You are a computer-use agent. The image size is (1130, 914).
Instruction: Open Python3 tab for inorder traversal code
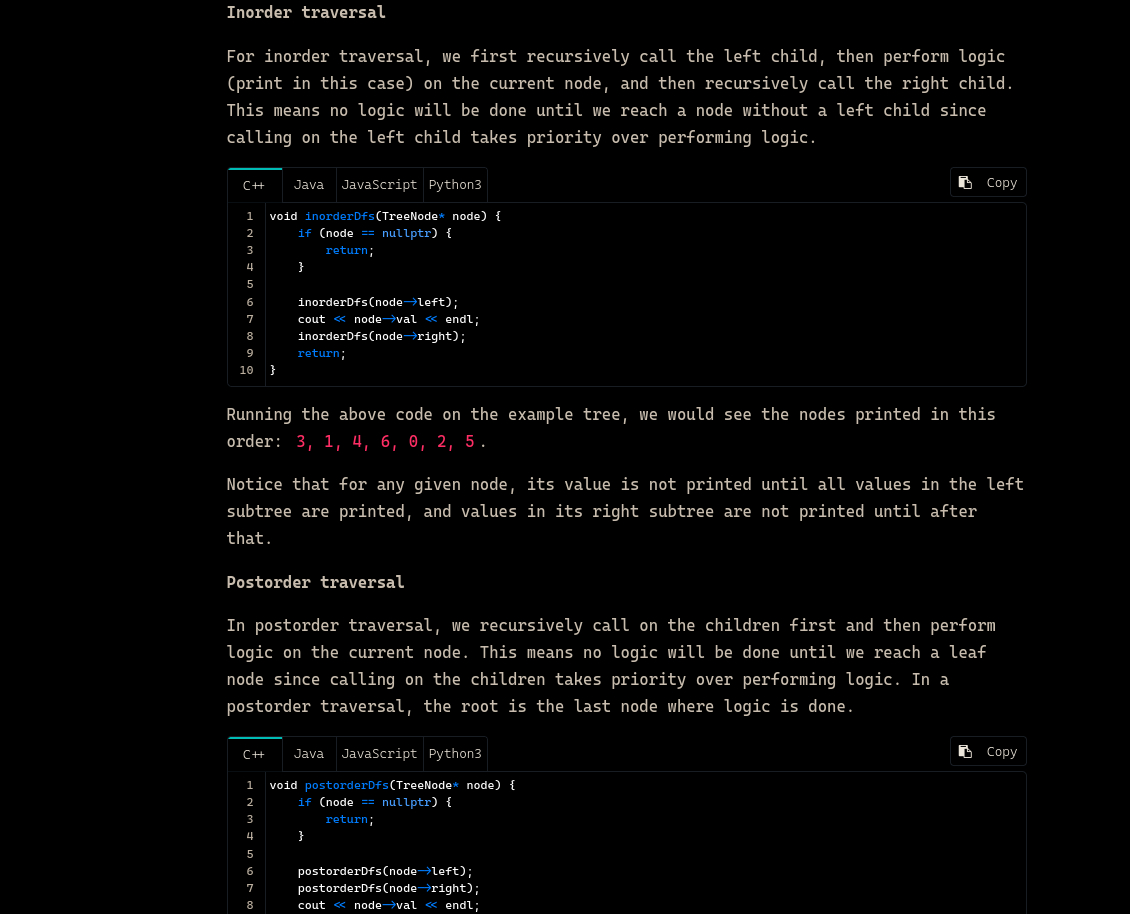455,185
